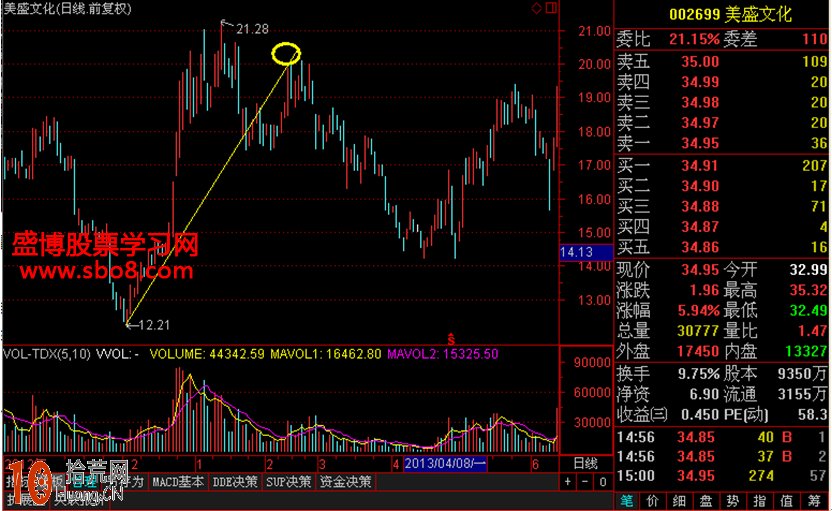Click the 内盘 value 13327

[x=806, y=351]
